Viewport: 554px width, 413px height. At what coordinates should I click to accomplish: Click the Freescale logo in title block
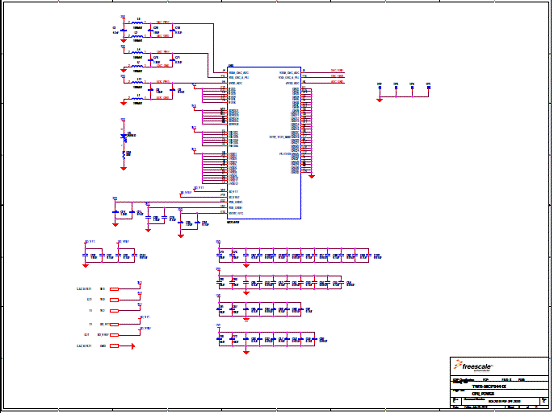[x=473, y=366]
